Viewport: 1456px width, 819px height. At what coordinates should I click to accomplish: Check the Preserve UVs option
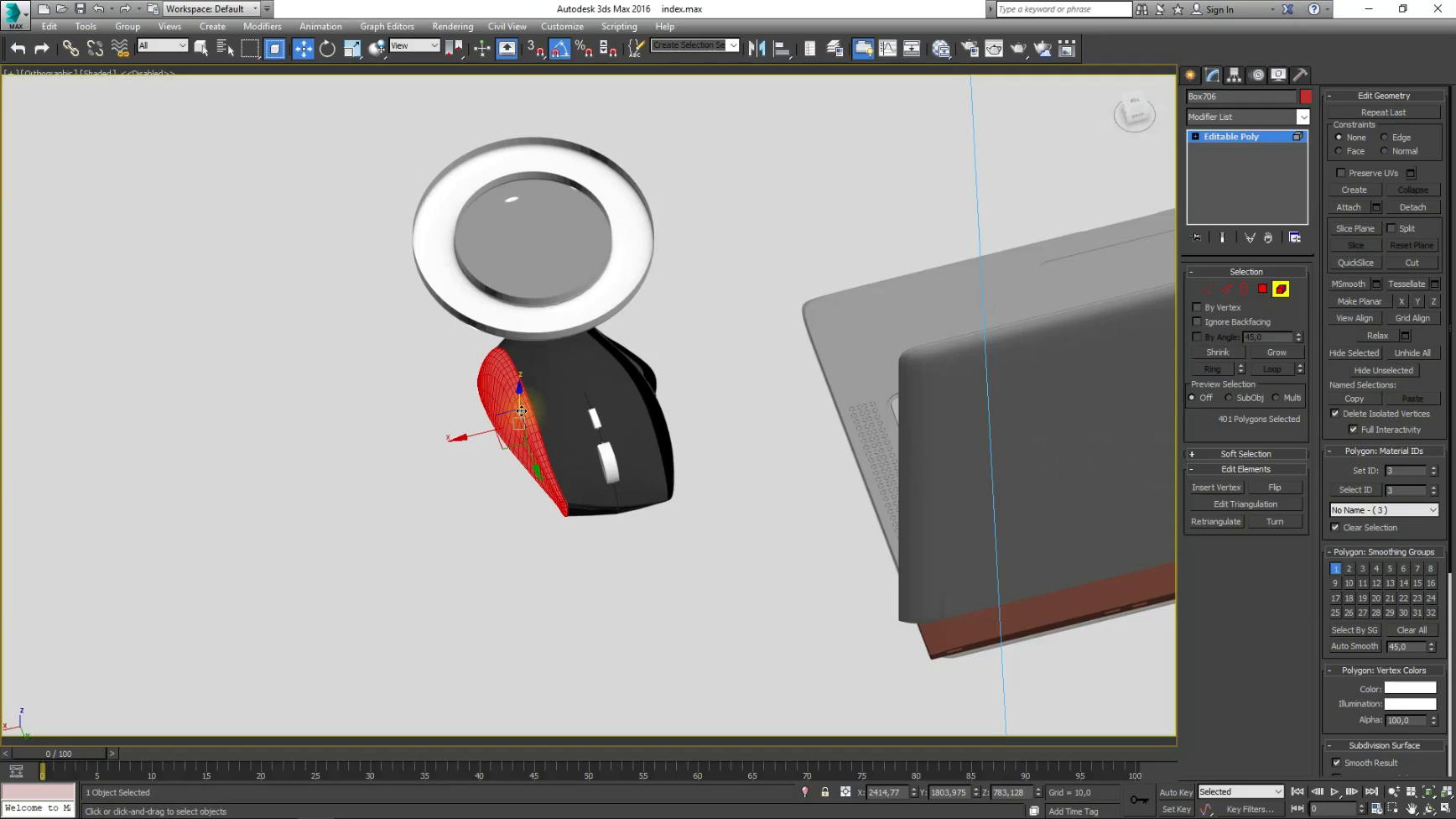pos(1340,173)
